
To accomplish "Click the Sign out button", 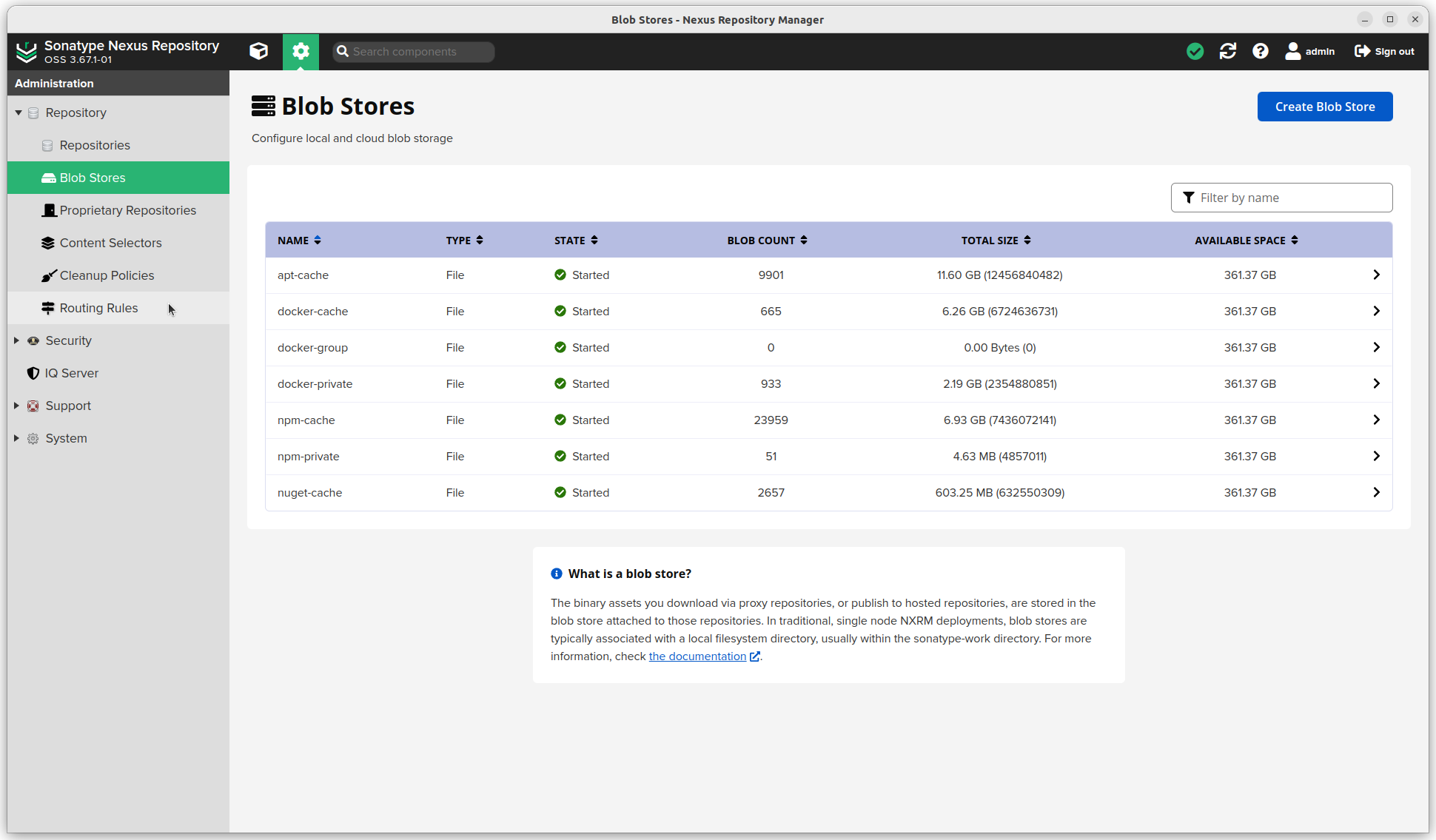I will pyautogui.click(x=1384, y=51).
